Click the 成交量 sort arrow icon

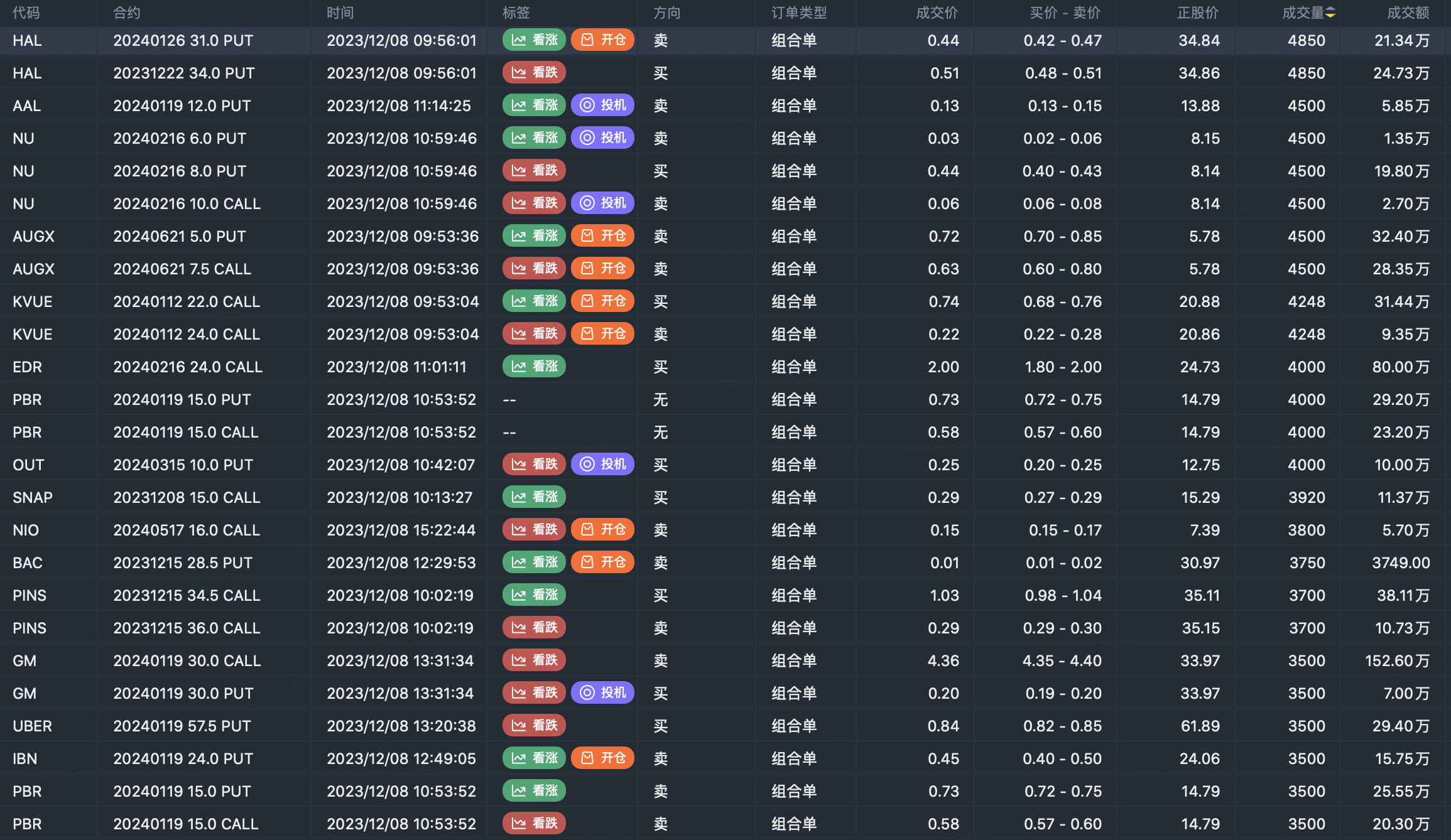click(x=1330, y=13)
